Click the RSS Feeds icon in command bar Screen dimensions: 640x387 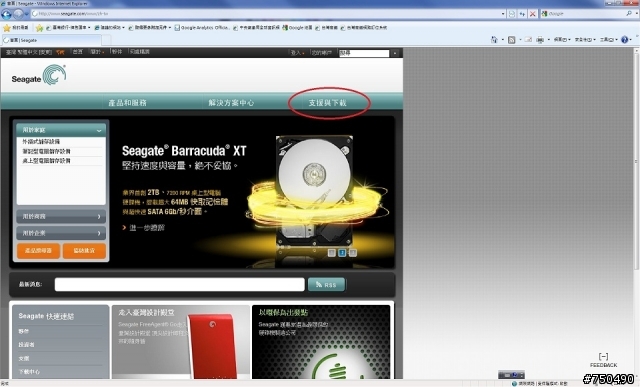pos(511,40)
